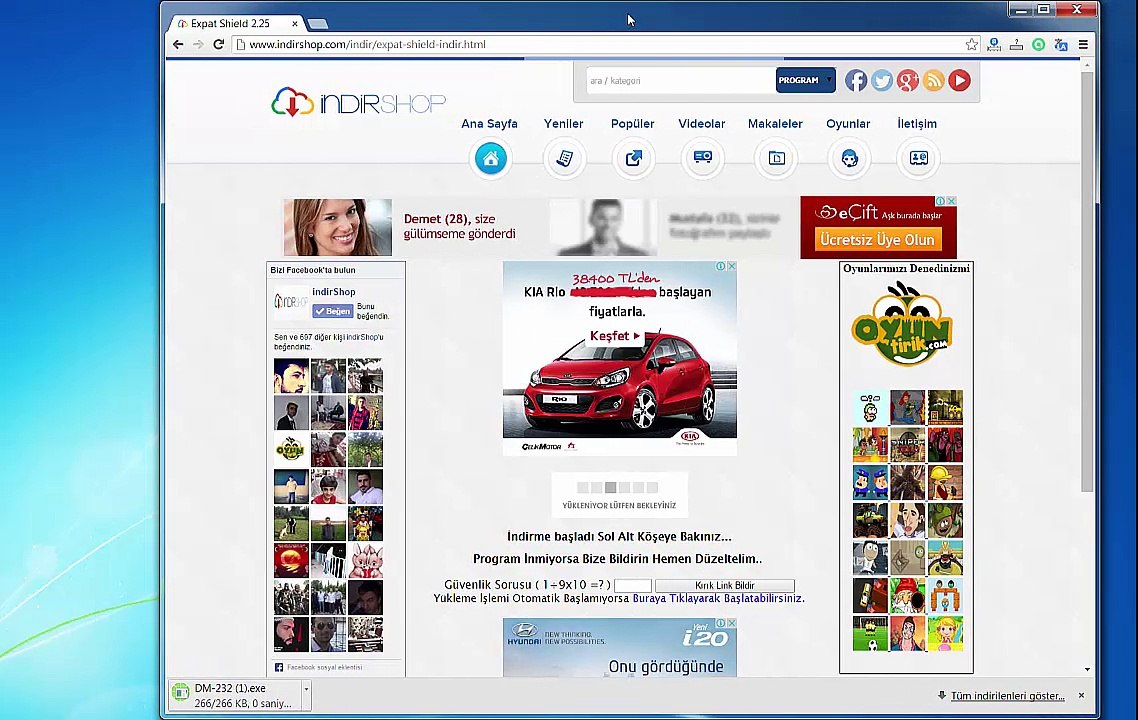Click the Videolar circular icon
The height and width of the screenshot is (720, 1138).
[703, 158]
